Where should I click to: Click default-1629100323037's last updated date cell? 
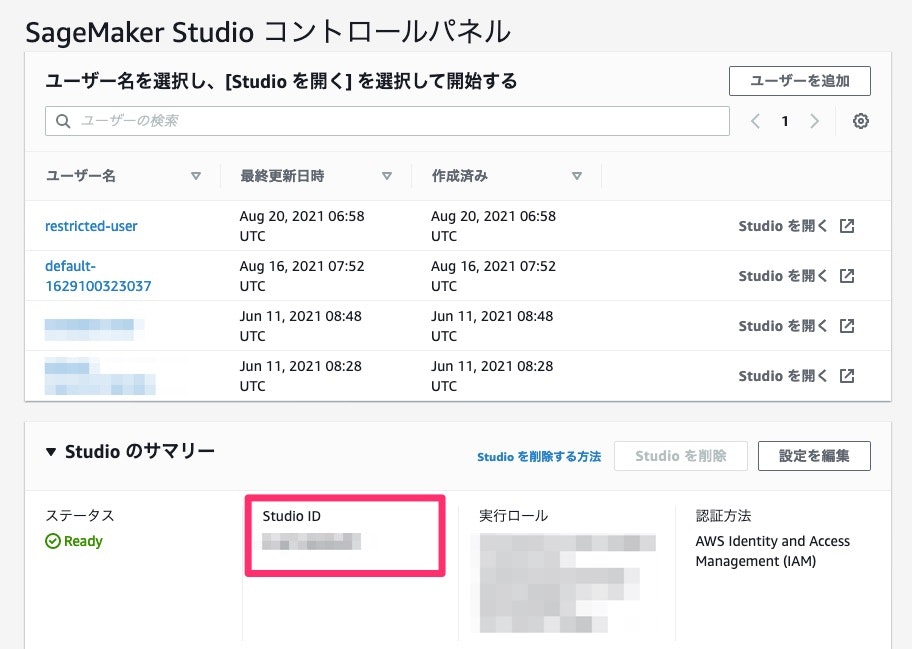click(x=302, y=276)
